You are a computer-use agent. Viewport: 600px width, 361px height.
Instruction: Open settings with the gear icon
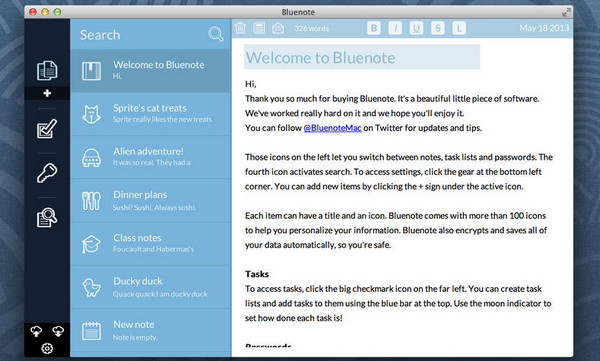pos(47,348)
